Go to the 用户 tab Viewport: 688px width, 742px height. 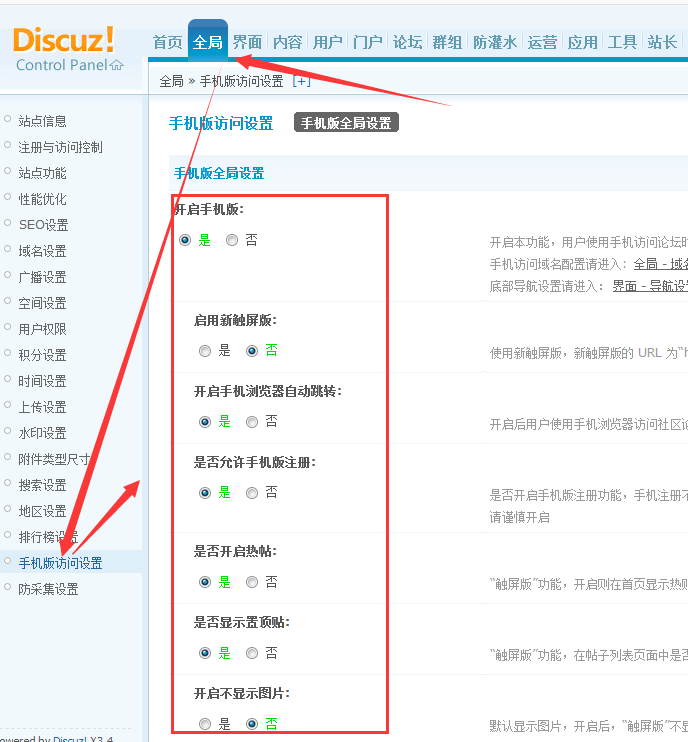pos(327,43)
